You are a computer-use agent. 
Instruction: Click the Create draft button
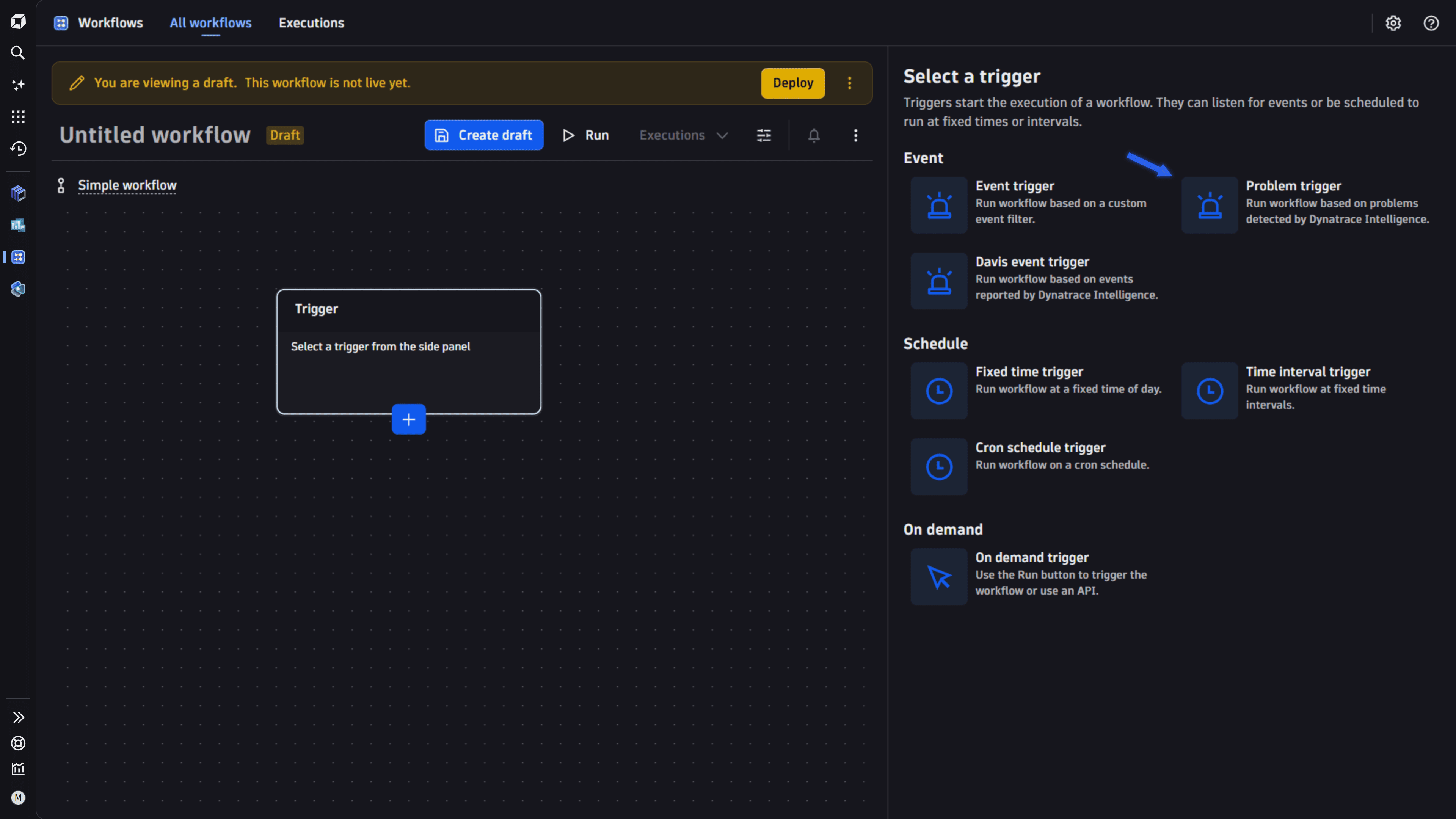pos(484,135)
